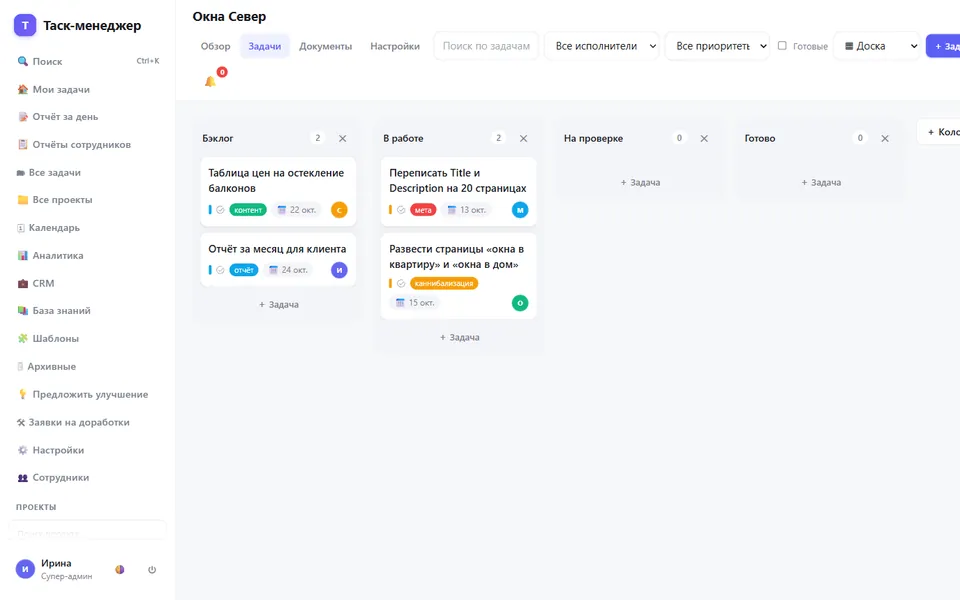Click the theme color circle icon
This screenshot has width=960, height=600.
[120, 569]
